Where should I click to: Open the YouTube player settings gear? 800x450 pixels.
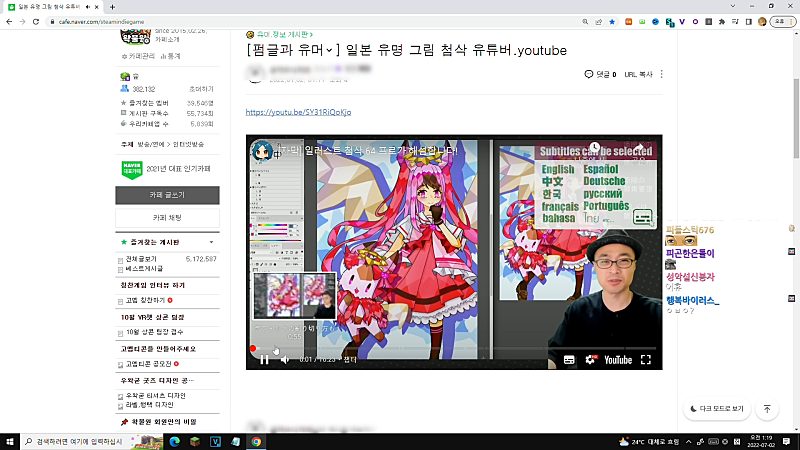click(590, 360)
